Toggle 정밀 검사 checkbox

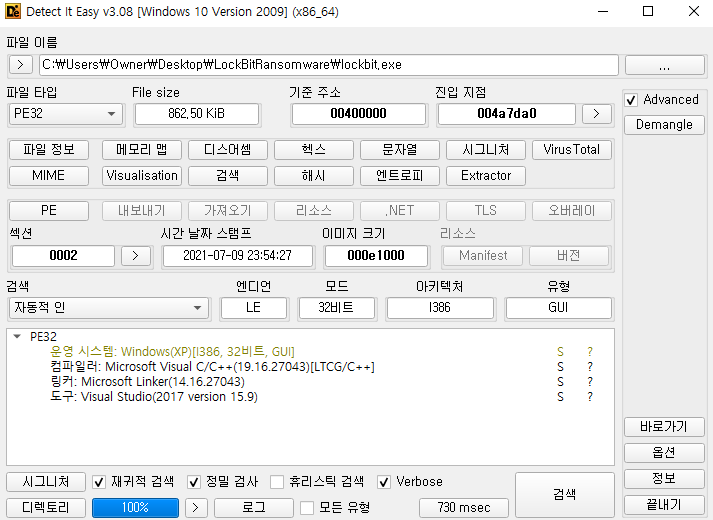(x=194, y=482)
